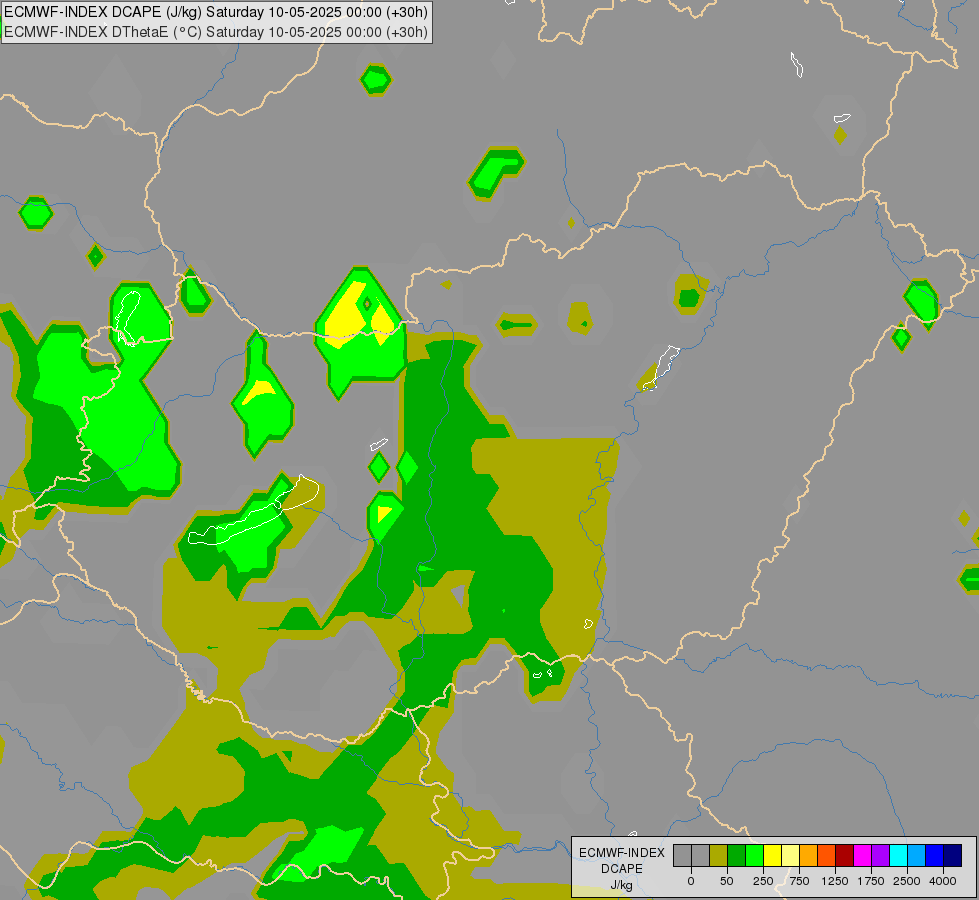Screen dimensions: 979x900
Task: Click the legend value 1750
Action: click(x=871, y=881)
